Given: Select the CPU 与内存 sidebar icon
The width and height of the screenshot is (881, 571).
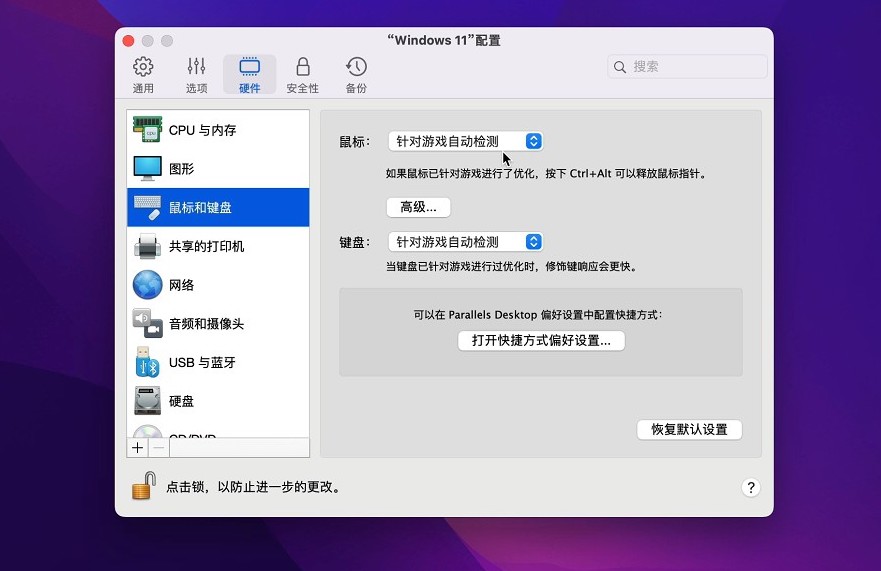Looking at the screenshot, I should tap(147, 130).
